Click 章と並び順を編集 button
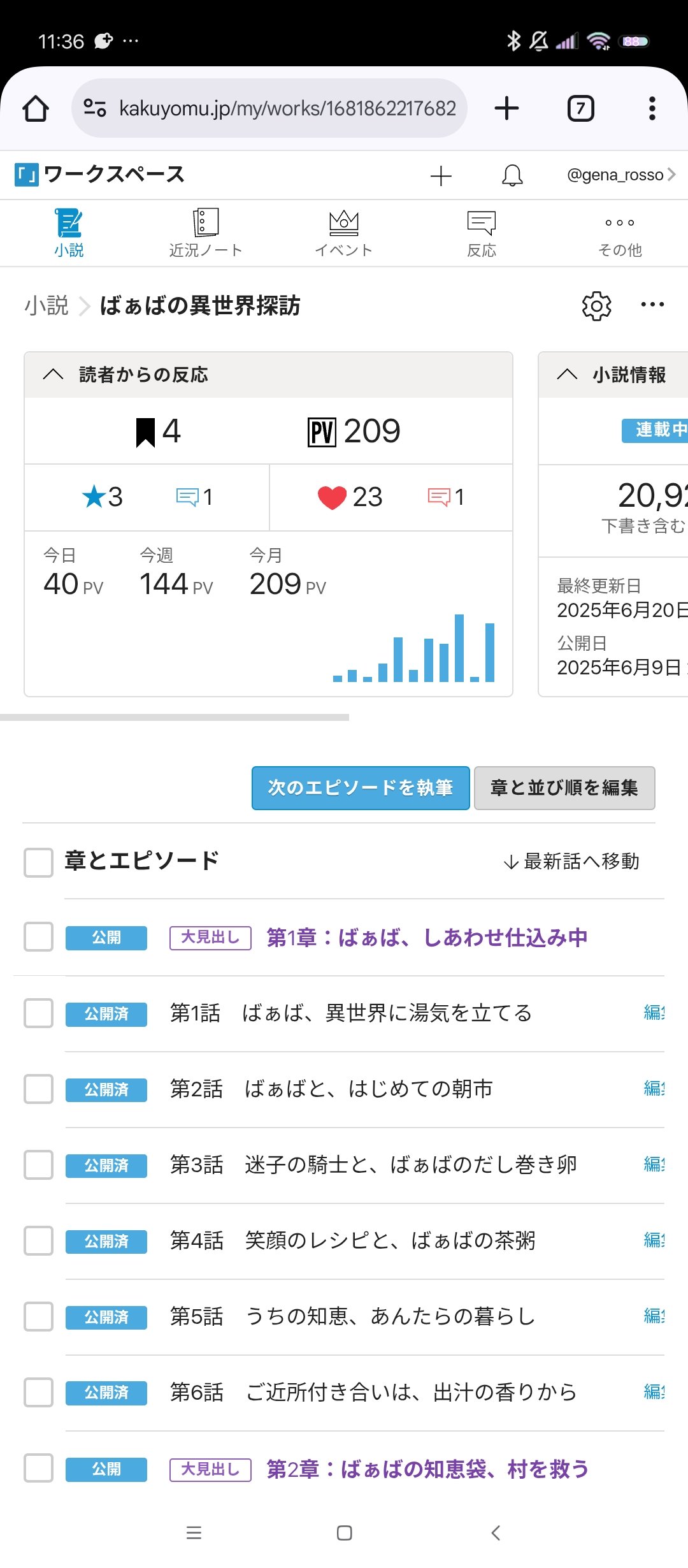The image size is (688, 1568). coord(564,788)
